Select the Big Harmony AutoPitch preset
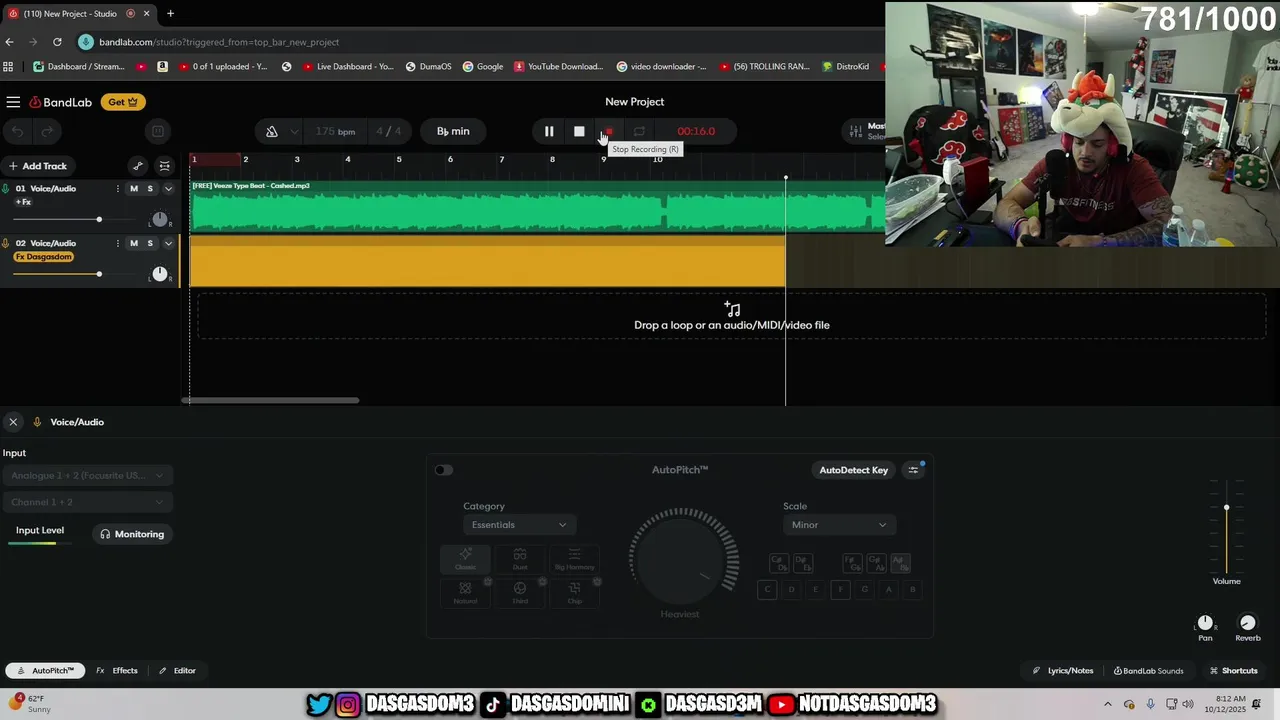 pos(574,558)
